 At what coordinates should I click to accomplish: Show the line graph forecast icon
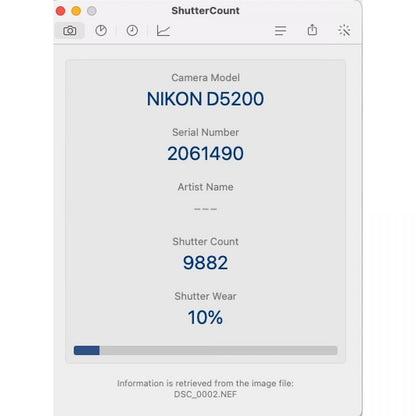163,31
